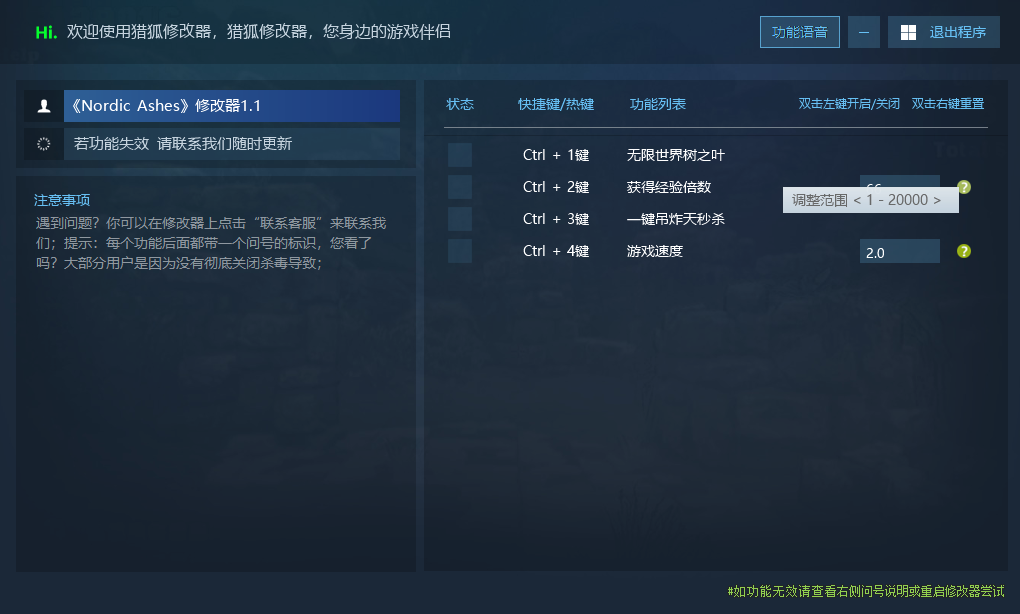Click the Ctrl + 2键 hotkey label
The height and width of the screenshot is (614, 1020).
[x=556, y=187]
